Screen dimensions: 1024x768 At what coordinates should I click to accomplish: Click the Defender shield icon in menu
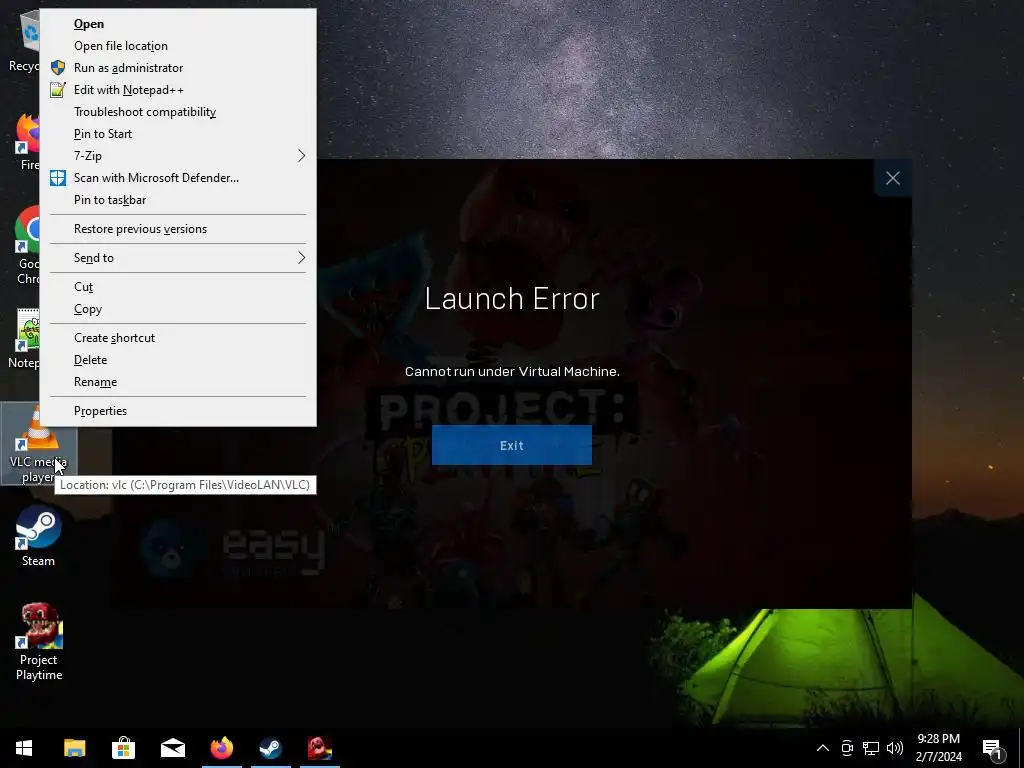coord(58,178)
